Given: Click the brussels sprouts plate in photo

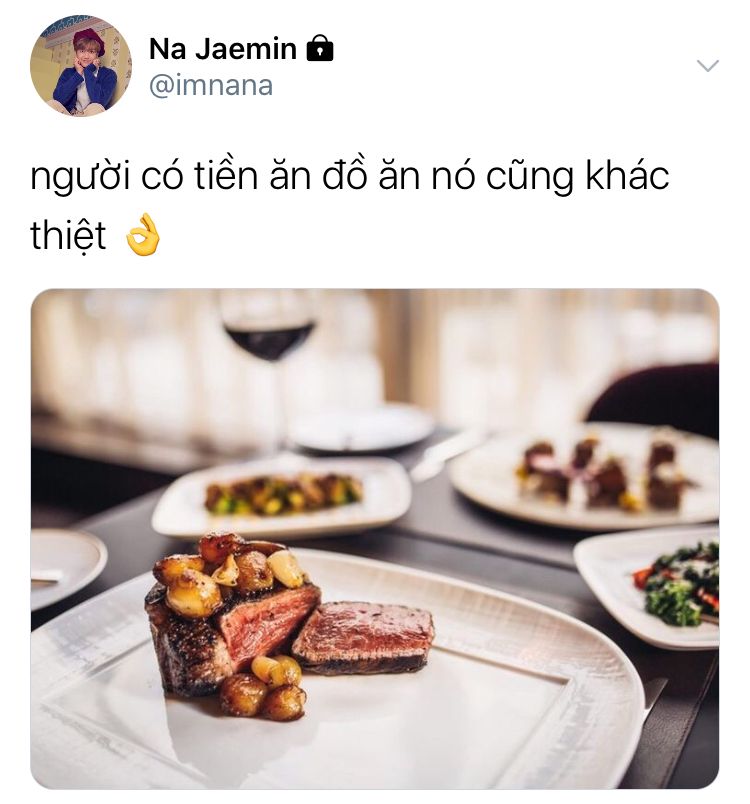Looking at the screenshot, I should [281, 495].
